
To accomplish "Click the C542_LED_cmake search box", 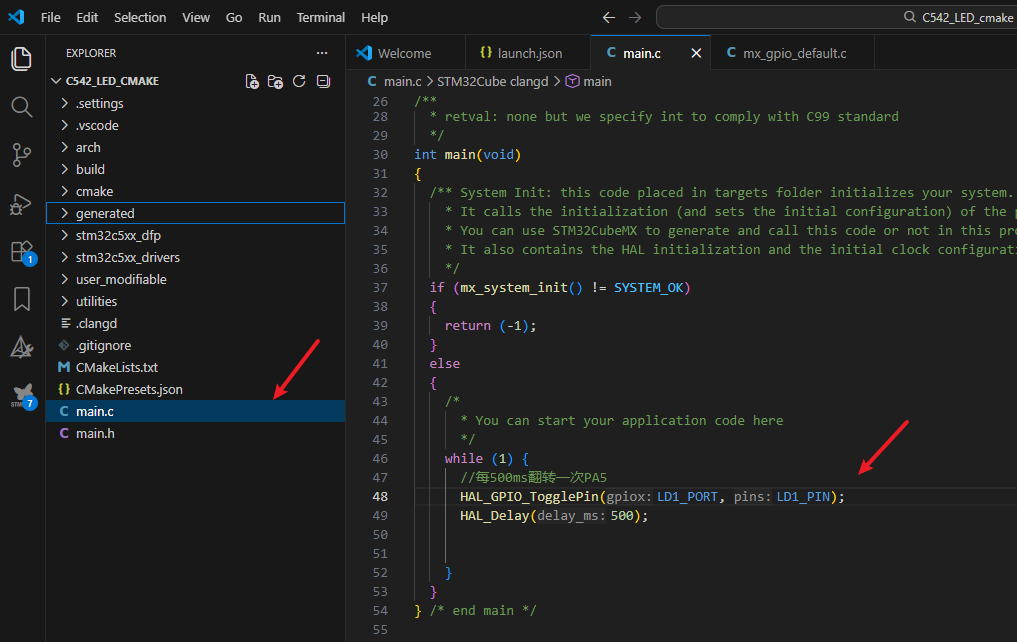I will click(837, 18).
